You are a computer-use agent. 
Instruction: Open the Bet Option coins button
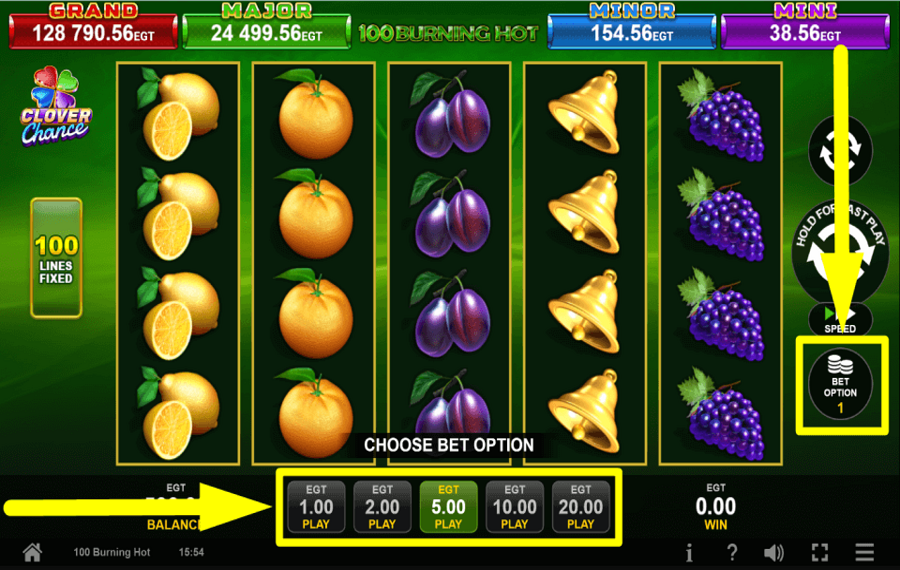pyautogui.click(x=840, y=384)
